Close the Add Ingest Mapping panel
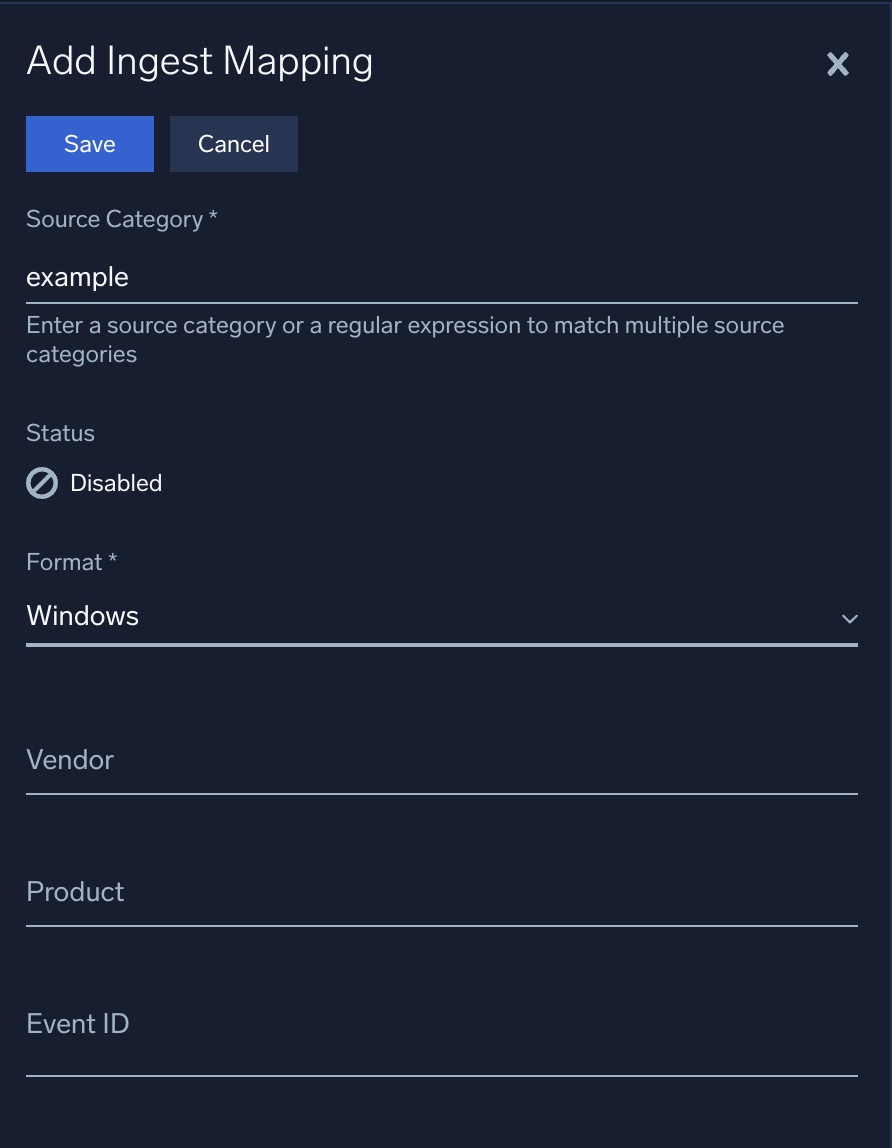The width and height of the screenshot is (892, 1148). tap(837, 65)
